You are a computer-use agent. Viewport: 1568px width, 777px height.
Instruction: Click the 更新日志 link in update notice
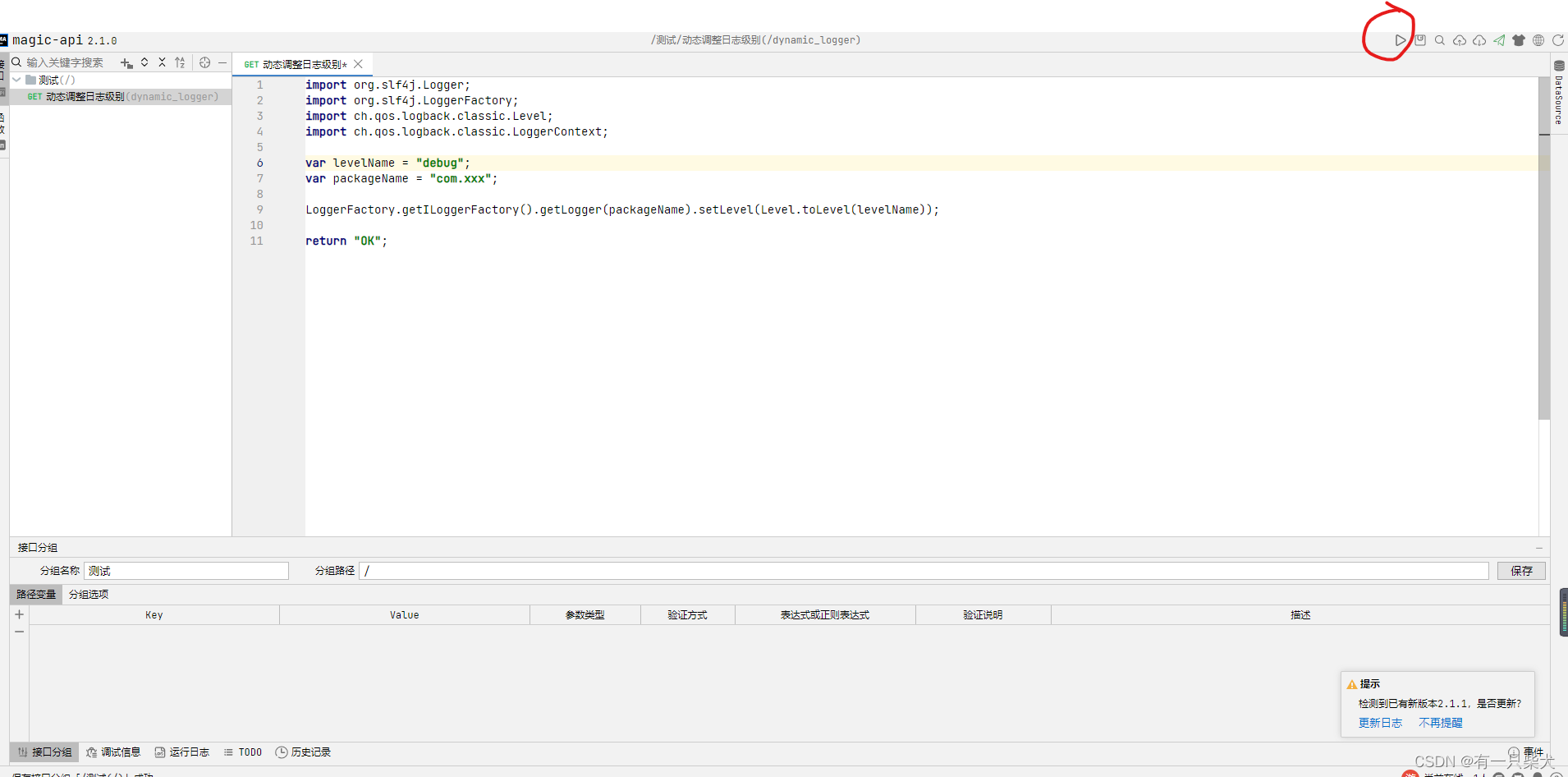click(1380, 723)
